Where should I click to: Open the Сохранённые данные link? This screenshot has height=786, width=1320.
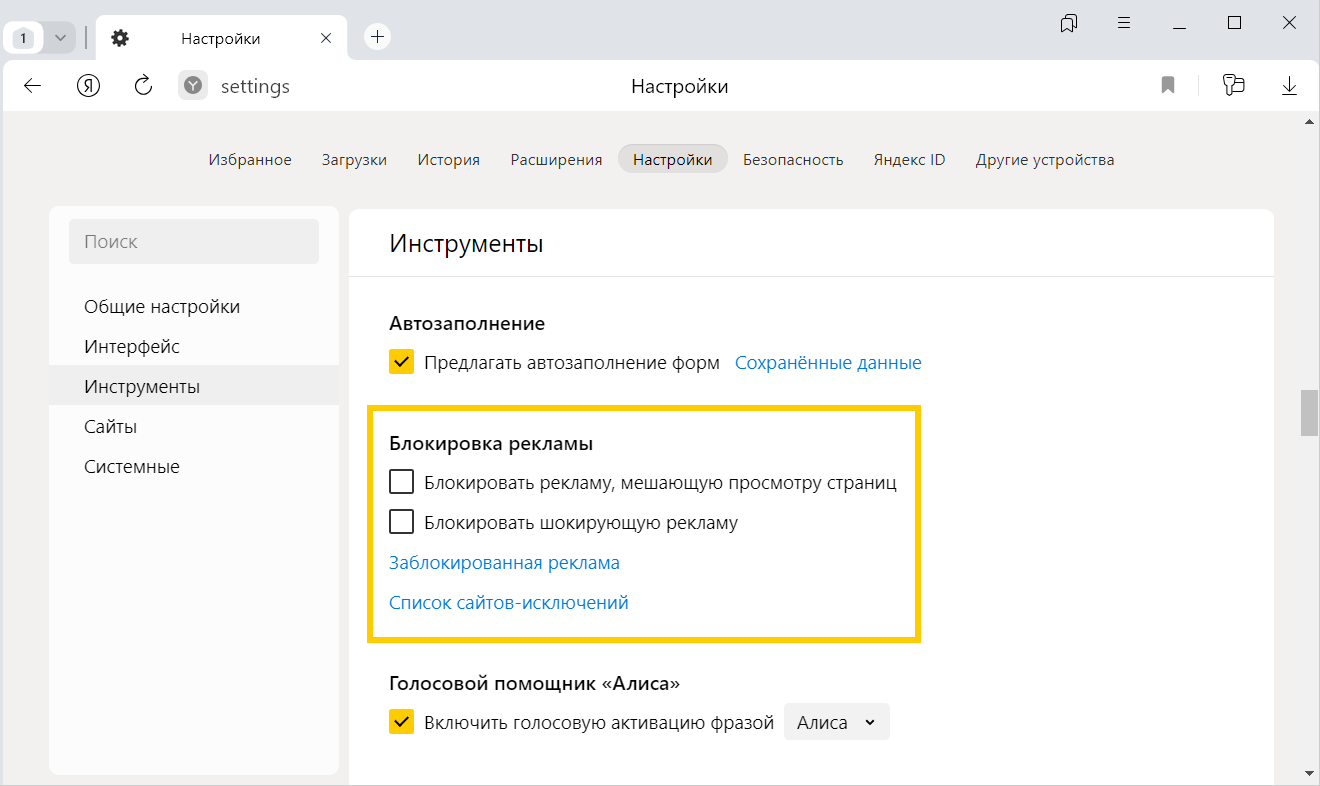(828, 363)
